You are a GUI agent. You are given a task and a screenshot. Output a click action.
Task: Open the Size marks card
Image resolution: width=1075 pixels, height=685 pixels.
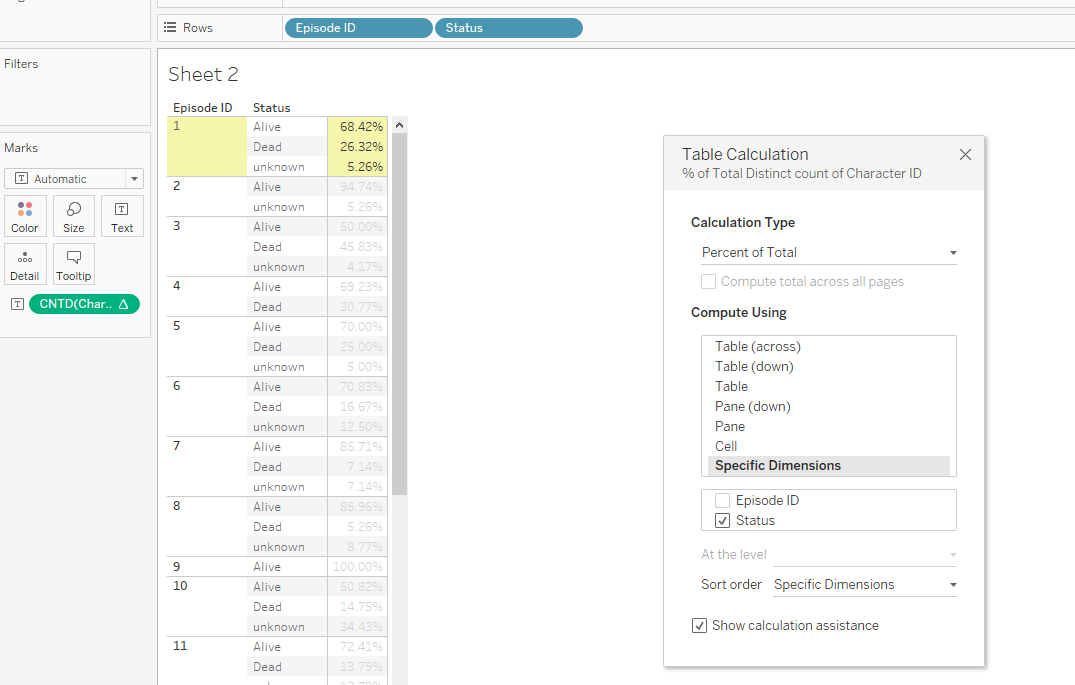74,215
